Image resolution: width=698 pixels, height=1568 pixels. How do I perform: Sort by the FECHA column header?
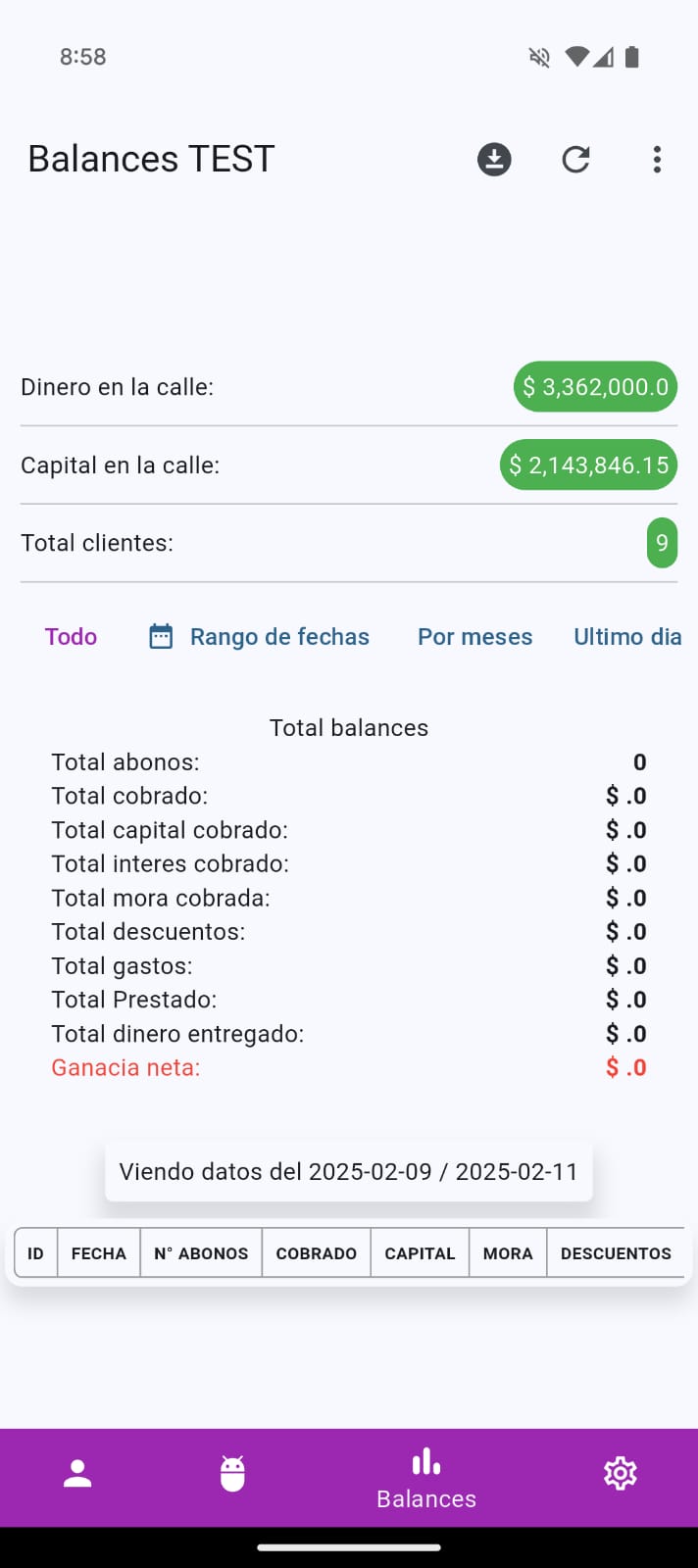pos(99,1253)
